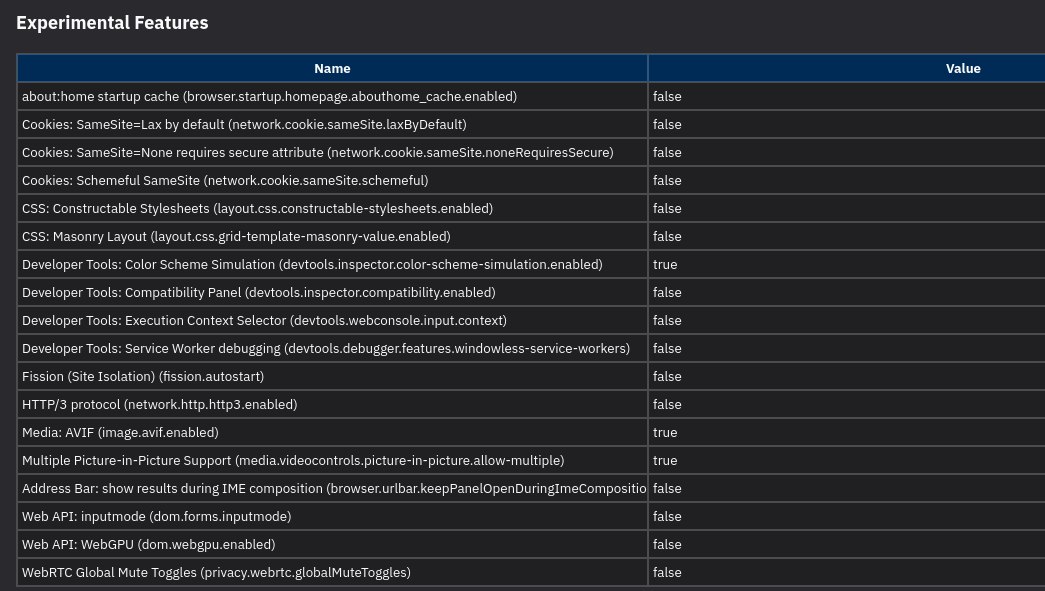
Task: Click the true value for Color Scheme Simulation
Action: coord(665,265)
